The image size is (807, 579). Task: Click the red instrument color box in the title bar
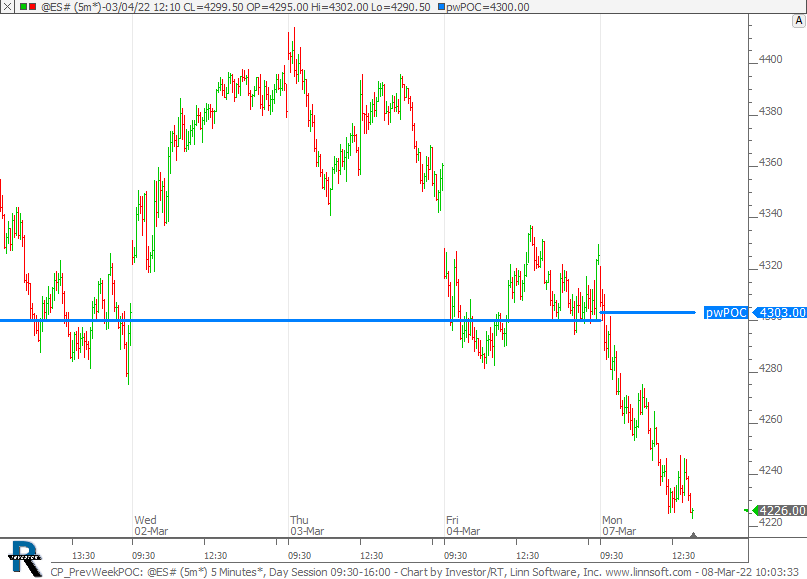[x=32, y=7]
